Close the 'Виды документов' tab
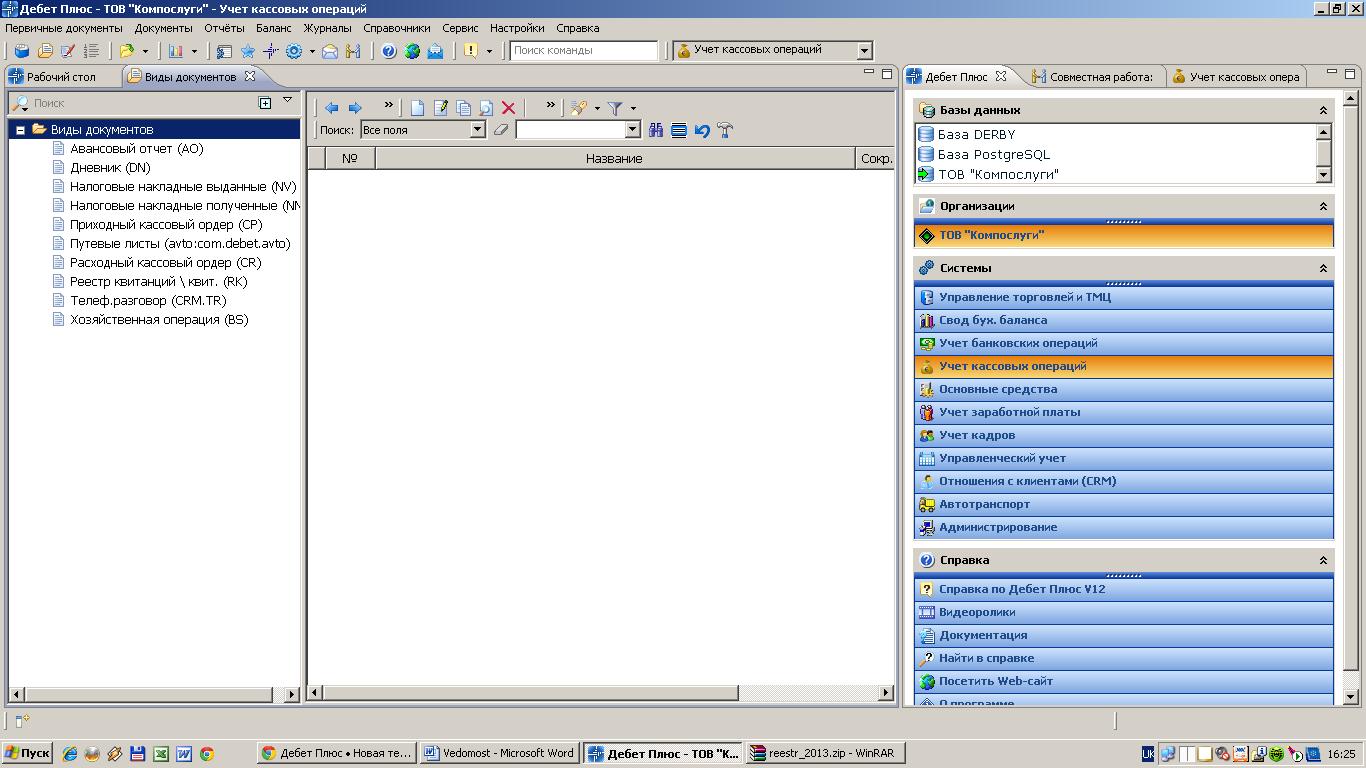This screenshot has height=768, width=1366. point(251,76)
